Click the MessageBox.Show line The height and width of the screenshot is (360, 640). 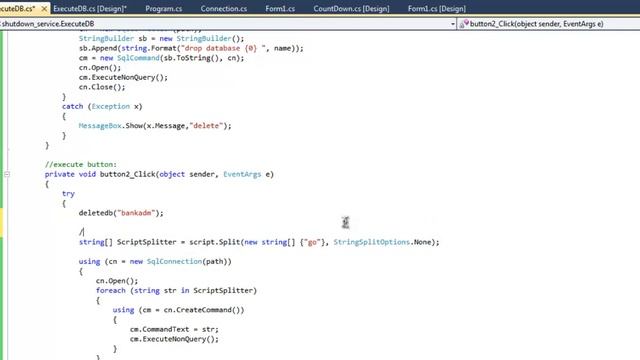pos(155,126)
